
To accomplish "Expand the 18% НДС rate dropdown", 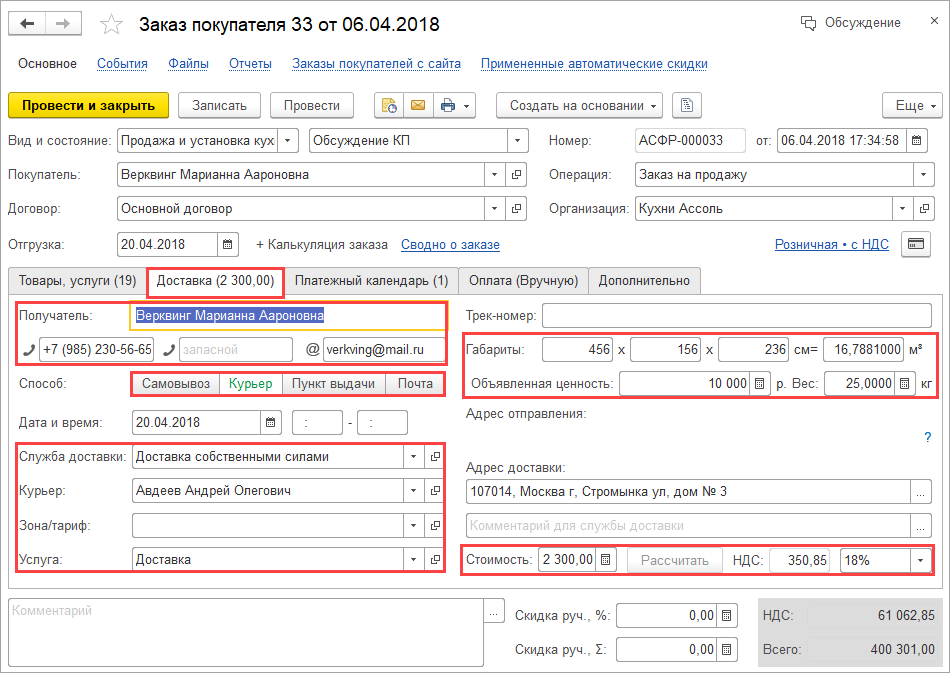I will point(920,560).
